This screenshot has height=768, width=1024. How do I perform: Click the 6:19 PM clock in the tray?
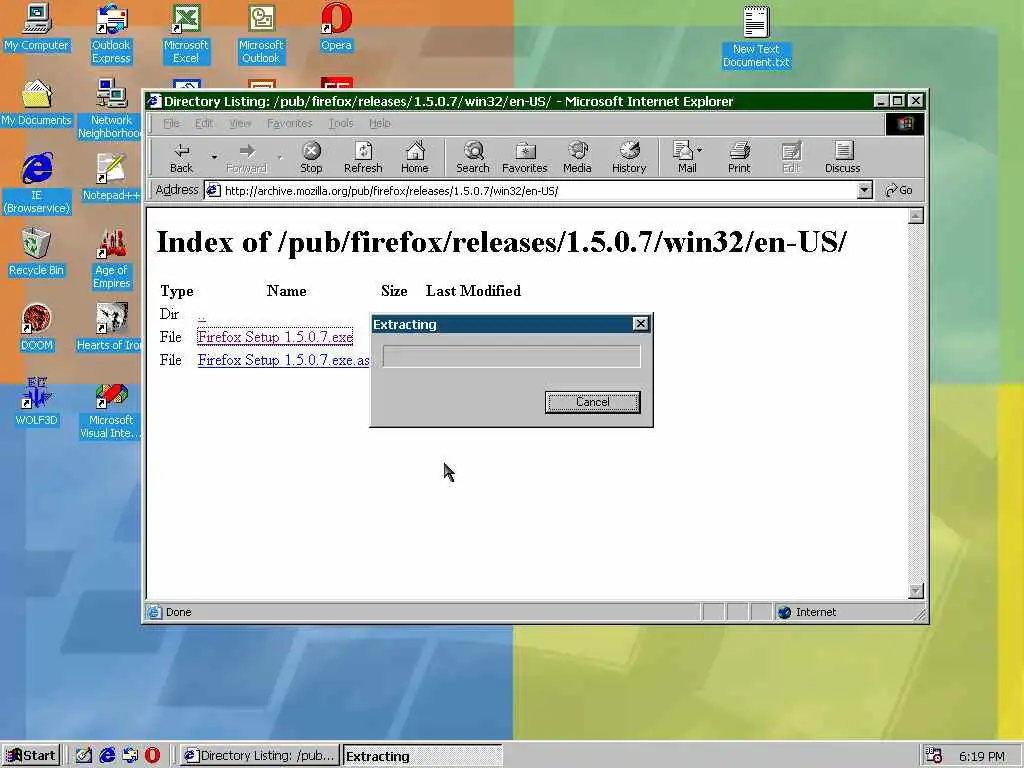982,756
